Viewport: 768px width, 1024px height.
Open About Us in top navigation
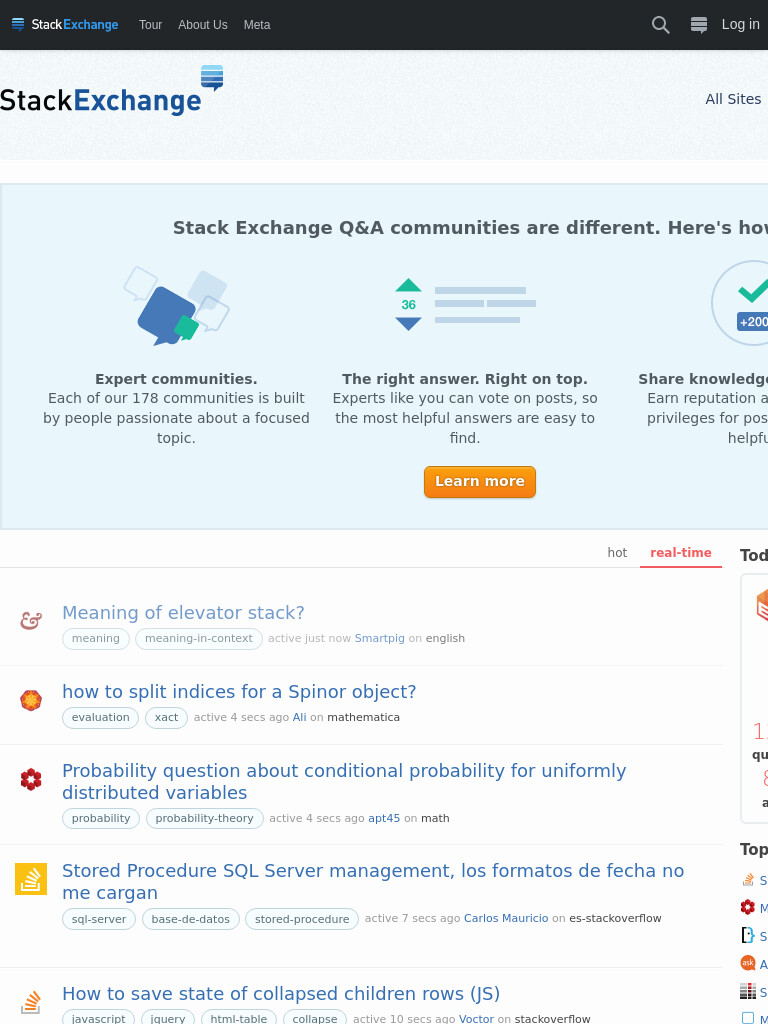[202, 25]
